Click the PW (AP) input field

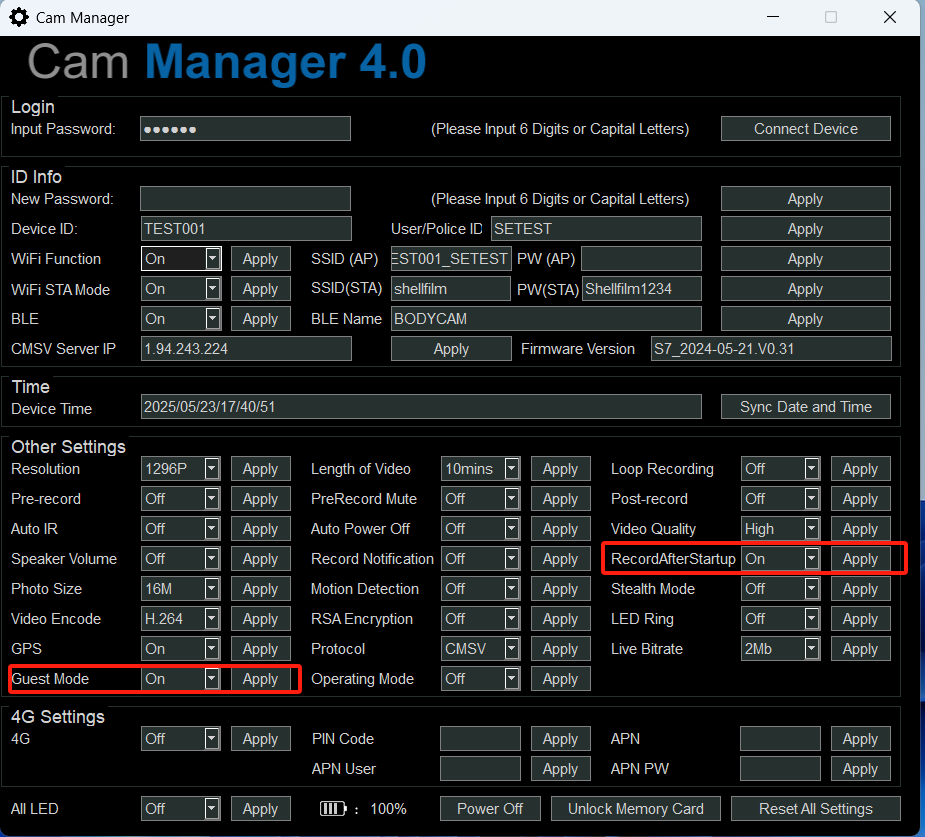[641, 259]
